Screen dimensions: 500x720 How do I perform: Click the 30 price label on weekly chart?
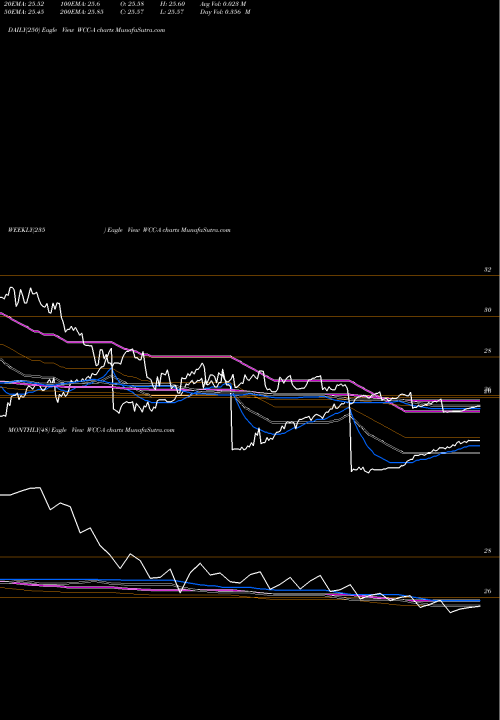[488, 310]
